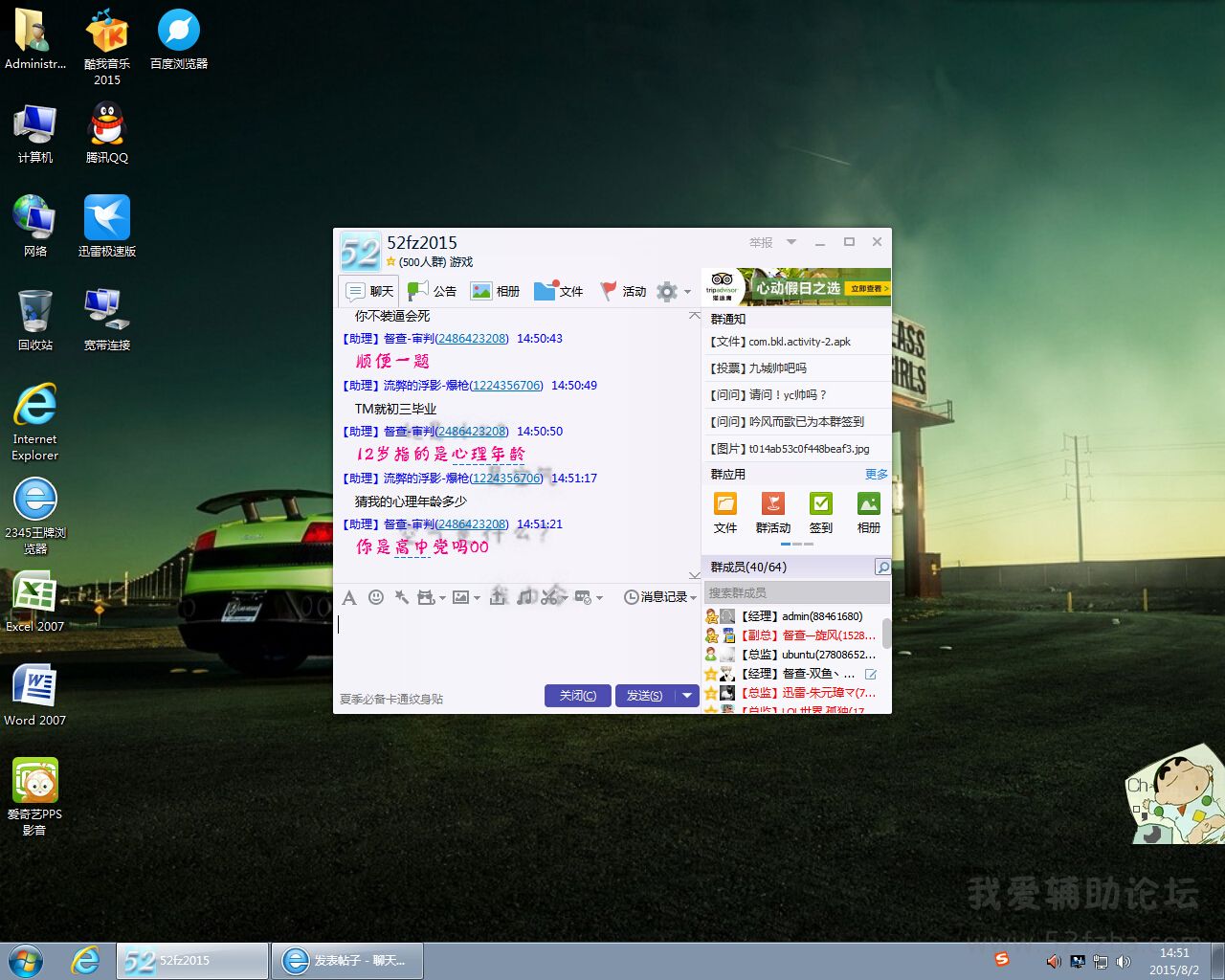Open the emoji smiley picker
Screen dimensions: 1225x980
coord(376,597)
